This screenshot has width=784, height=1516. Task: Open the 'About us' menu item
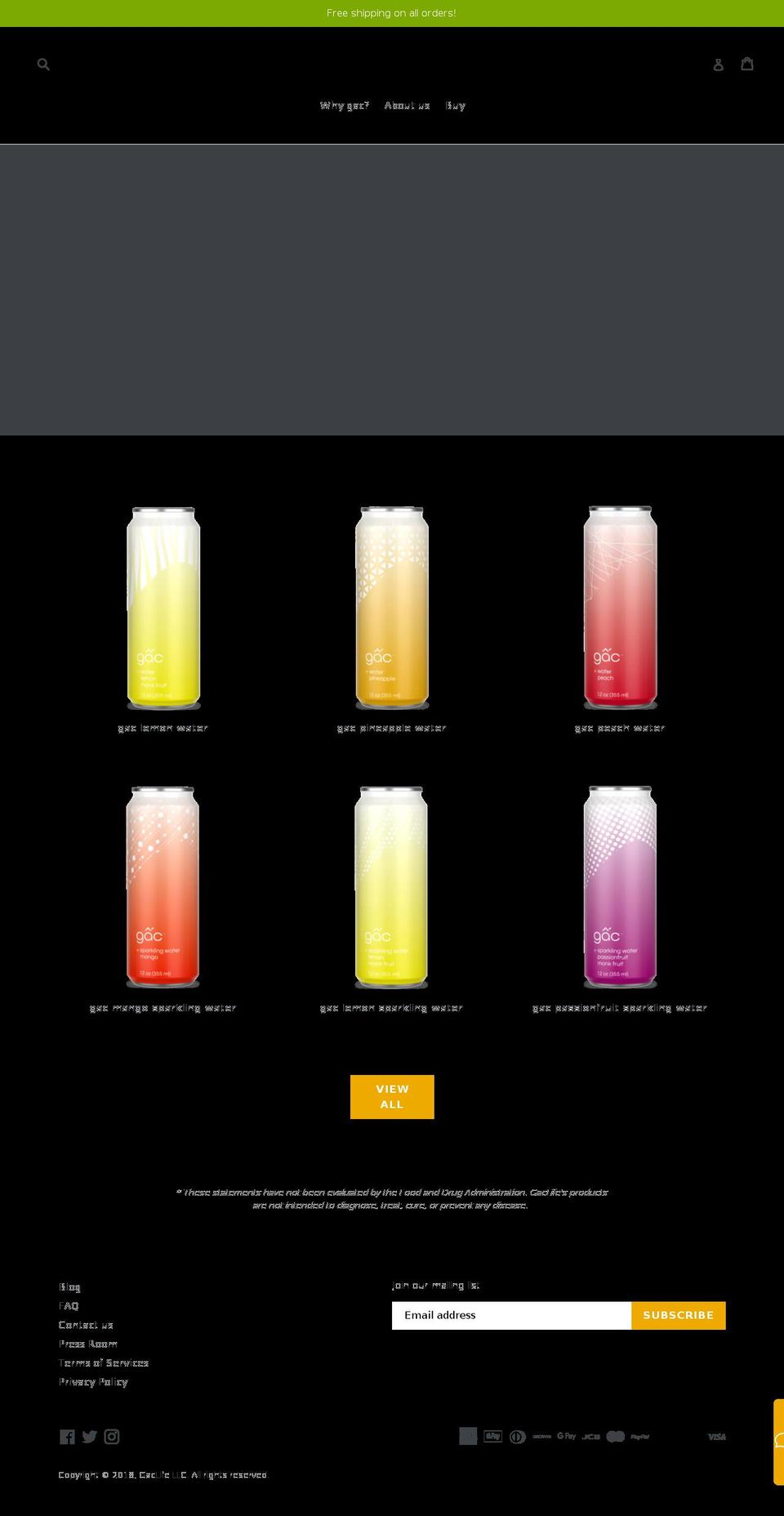point(407,105)
